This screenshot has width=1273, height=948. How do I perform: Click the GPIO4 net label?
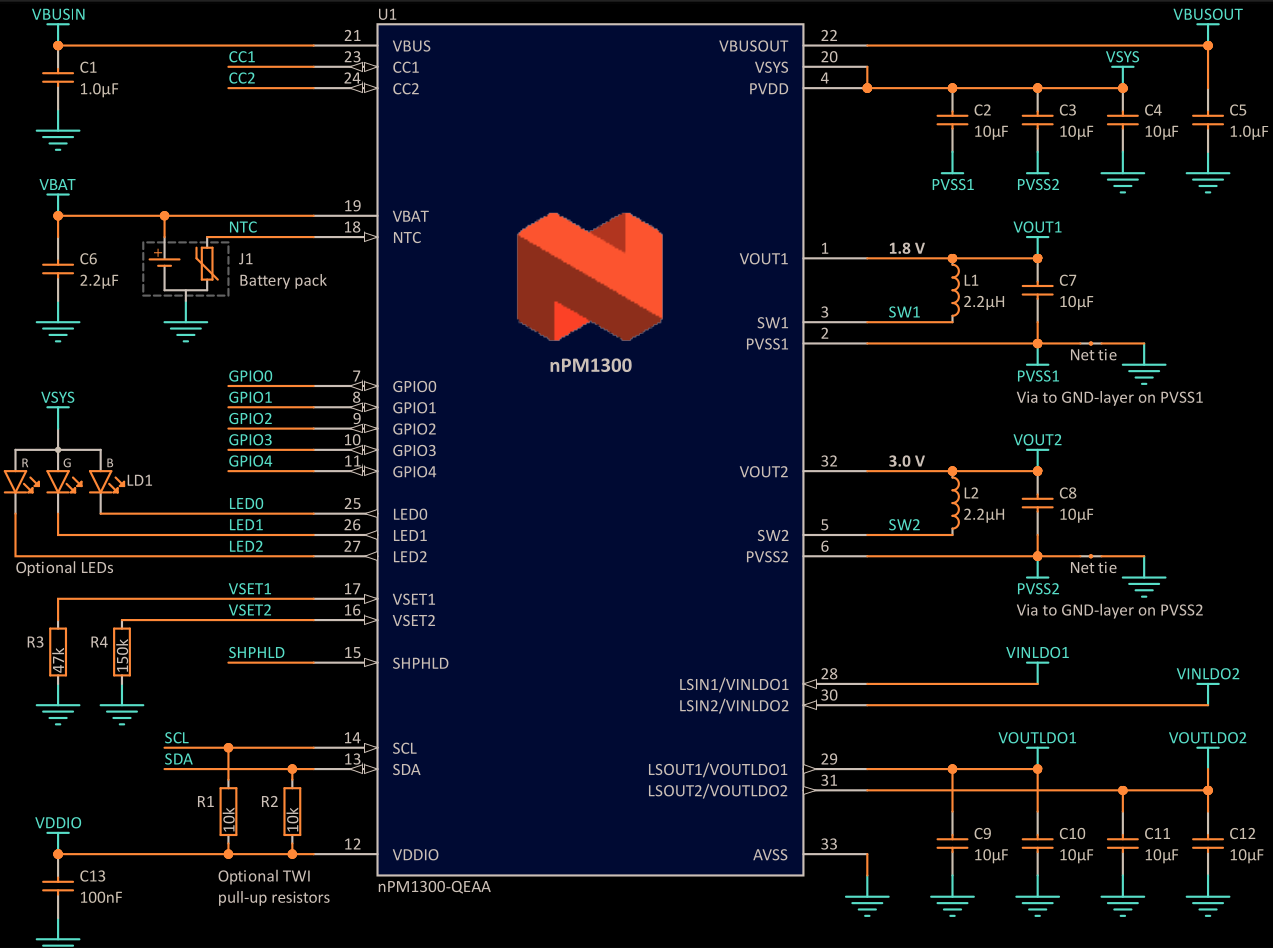[x=250, y=461]
